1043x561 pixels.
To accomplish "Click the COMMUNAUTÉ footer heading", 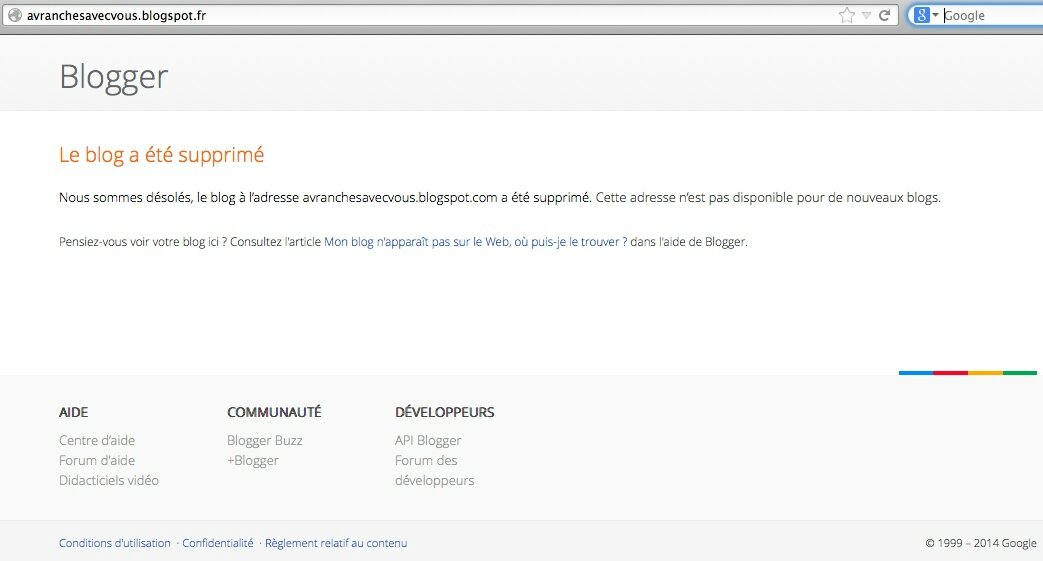I will [274, 413].
